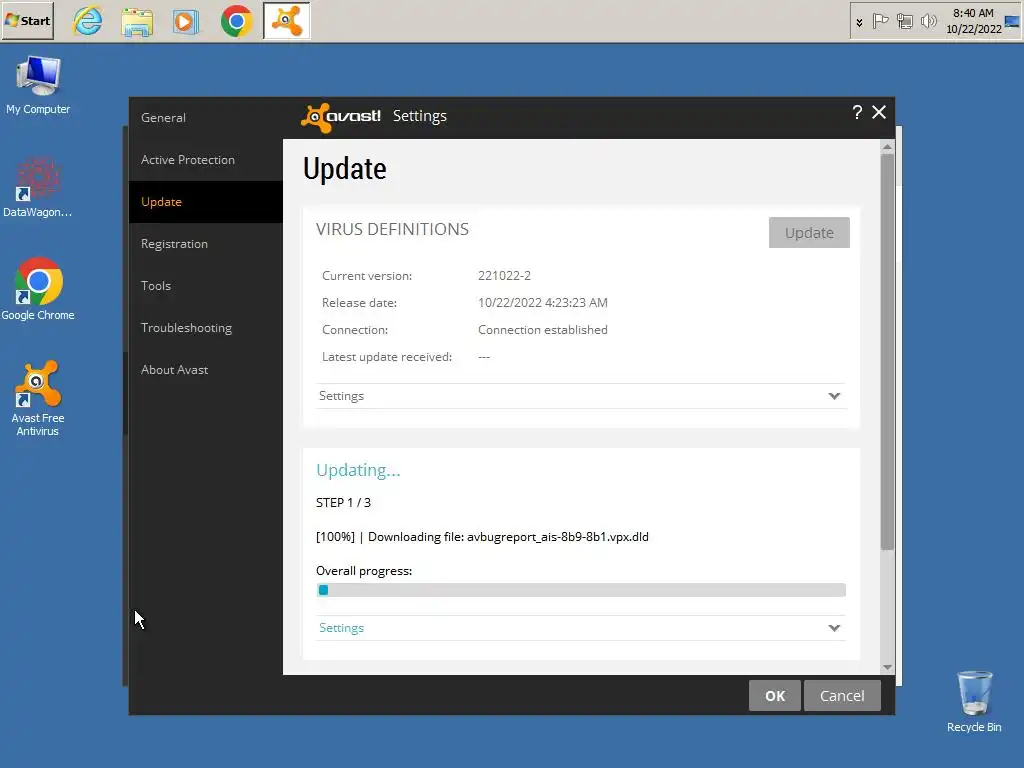This screenshot has height=768, width=1024.
Task: Open Windows Explorer folder icon in taskbar
Action: pos(137,21)
